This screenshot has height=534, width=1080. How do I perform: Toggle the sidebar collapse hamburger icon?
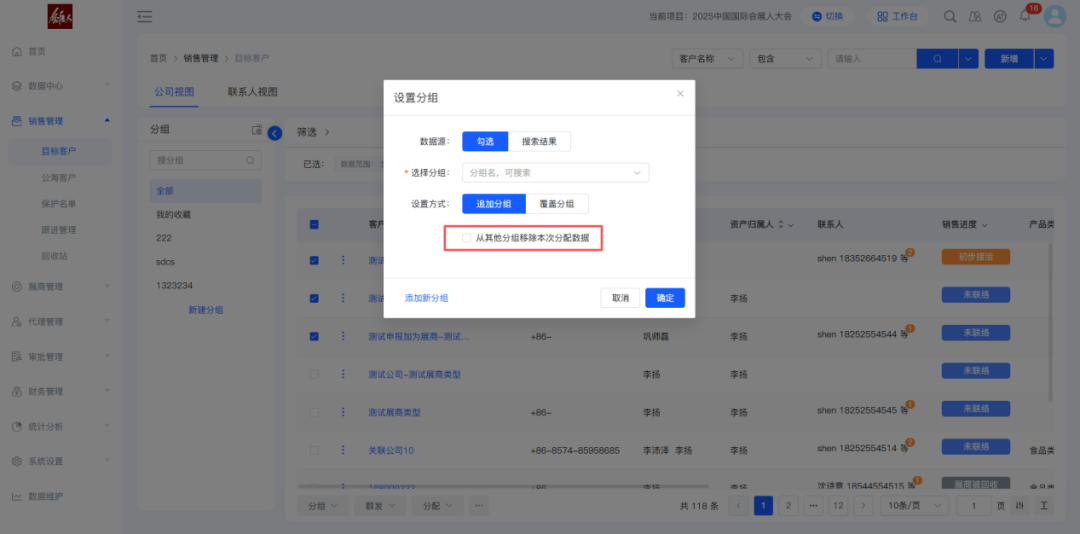145,17
